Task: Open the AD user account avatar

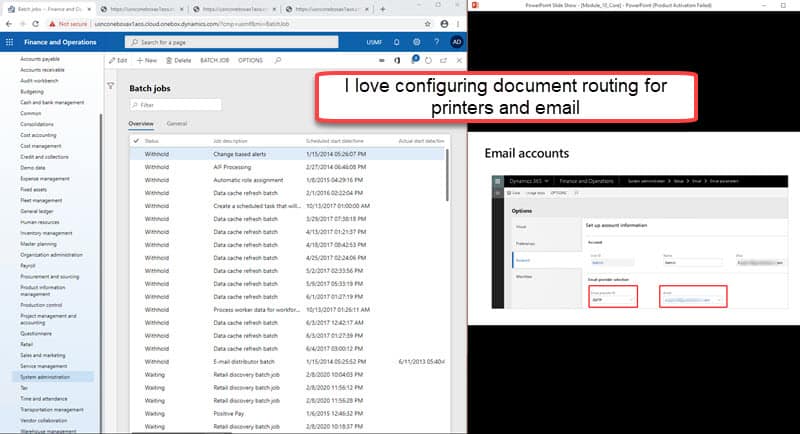Action: pos(457,42)
